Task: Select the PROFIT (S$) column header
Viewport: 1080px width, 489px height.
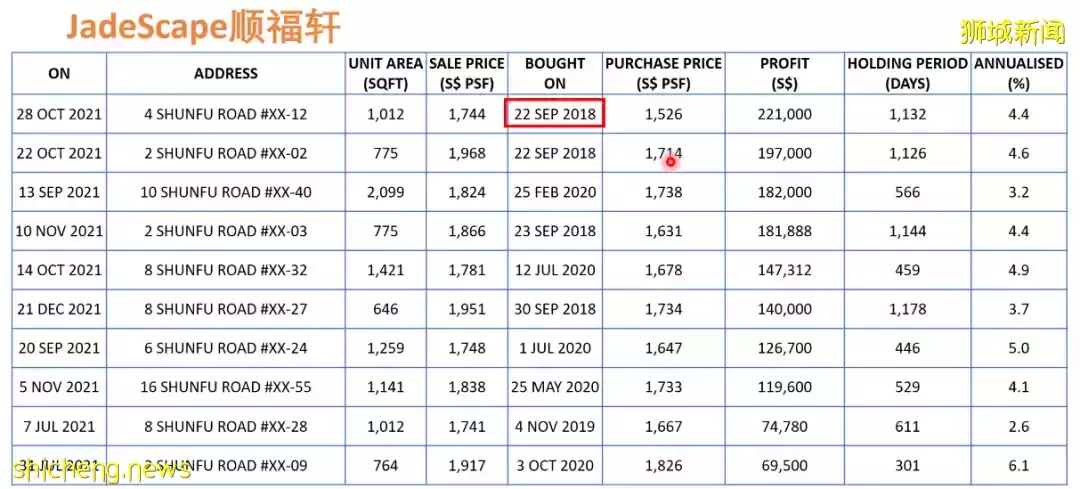Action: (784, 73)
